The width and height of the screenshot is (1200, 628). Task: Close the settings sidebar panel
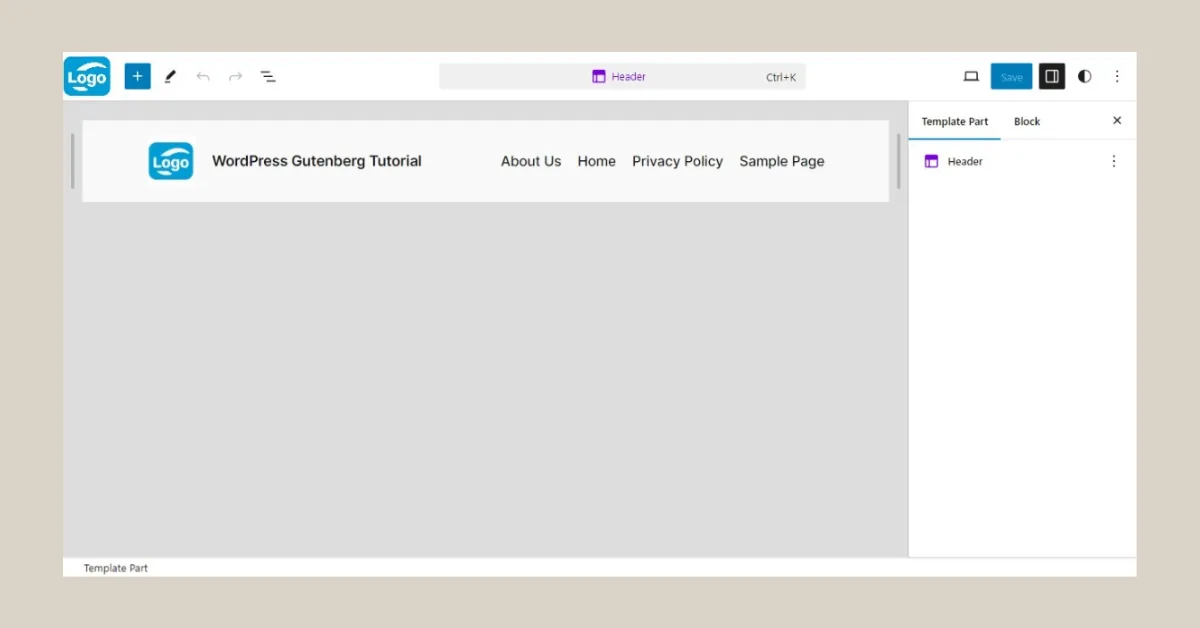[1117, 121]
